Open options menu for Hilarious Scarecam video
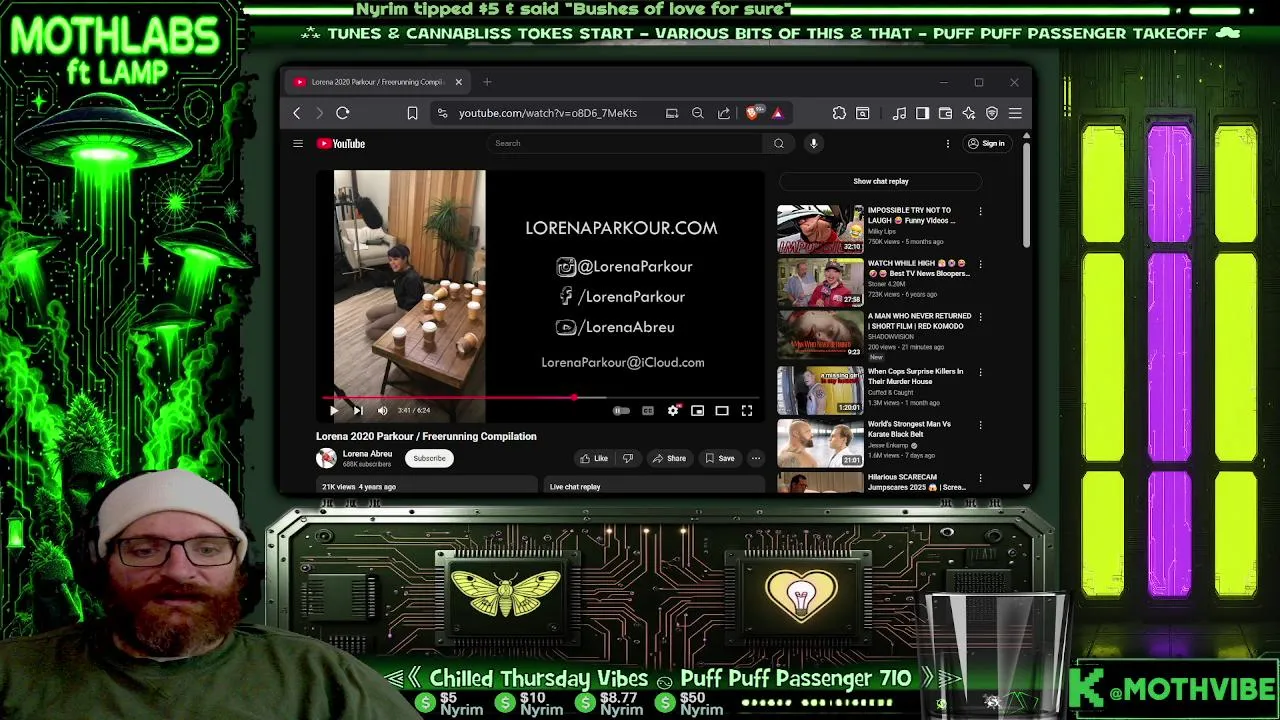Image resolution: width=1280 pixels, height=720 pixels. (980, 478)
